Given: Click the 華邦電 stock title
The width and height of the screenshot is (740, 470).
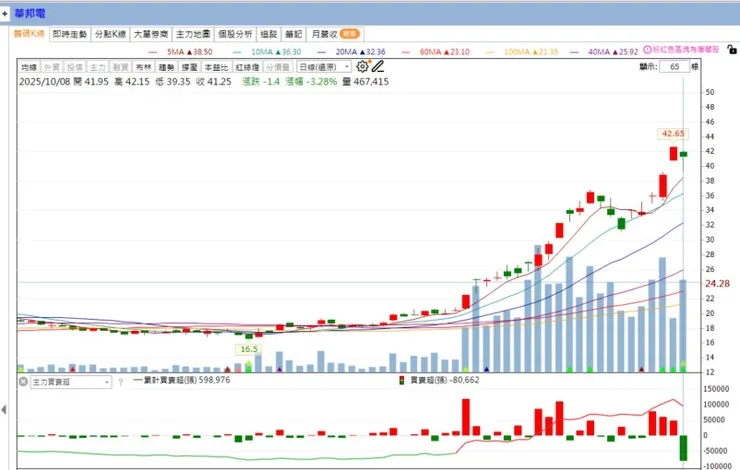Looking at the screenshot, I should [x=30, y=14].
